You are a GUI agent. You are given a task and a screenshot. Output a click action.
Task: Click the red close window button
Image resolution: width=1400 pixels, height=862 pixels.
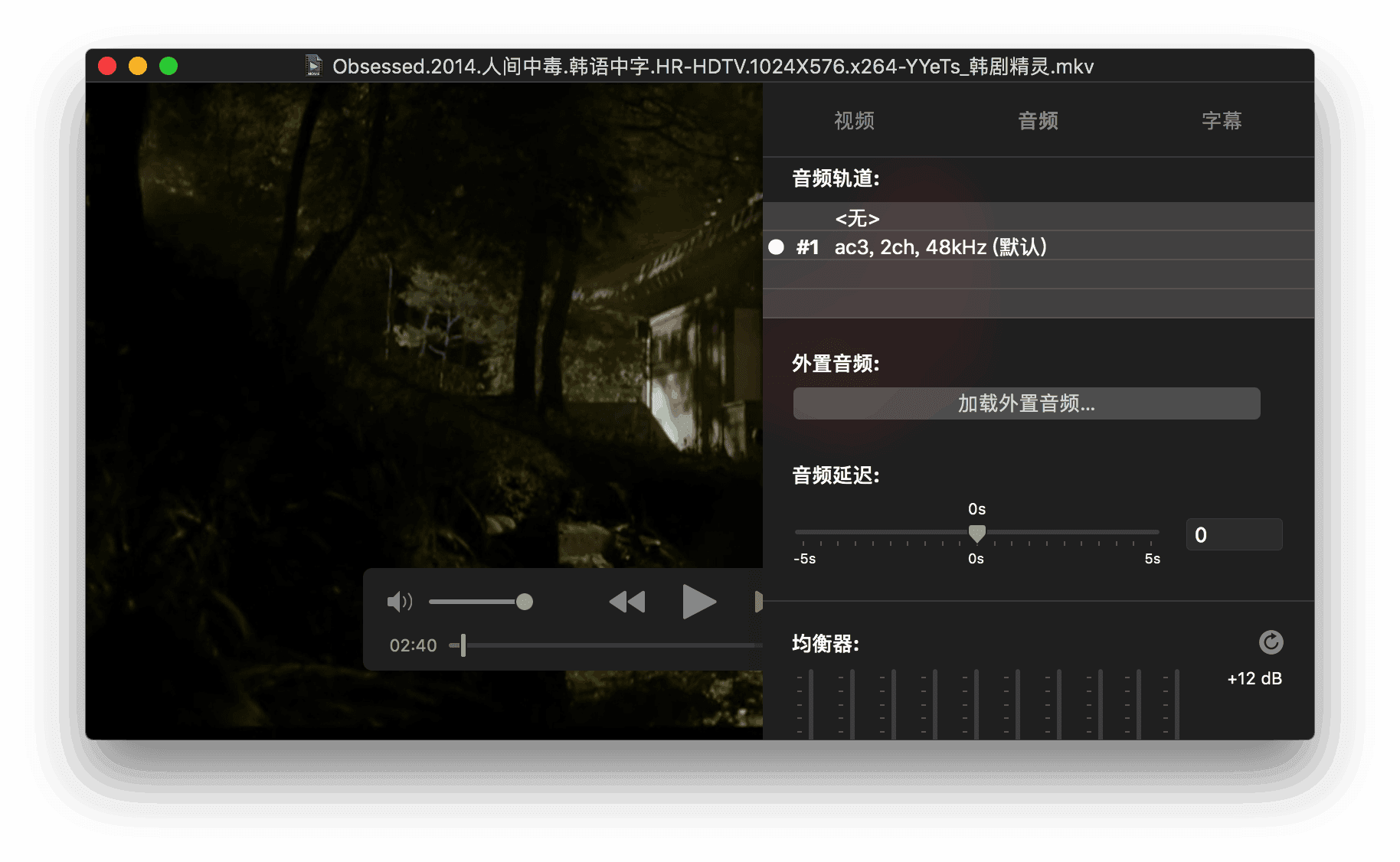pos(107,67)
